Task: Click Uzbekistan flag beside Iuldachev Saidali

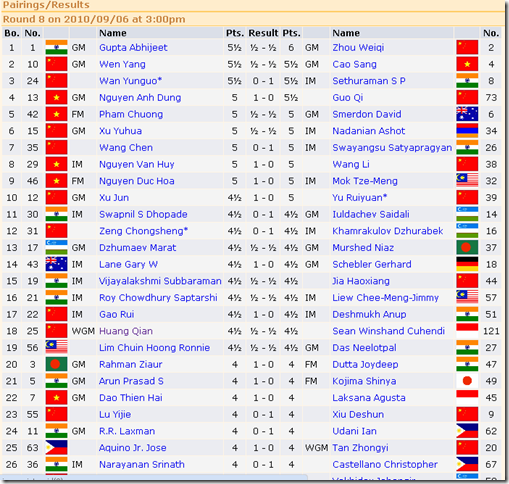Action: [467, 214]
